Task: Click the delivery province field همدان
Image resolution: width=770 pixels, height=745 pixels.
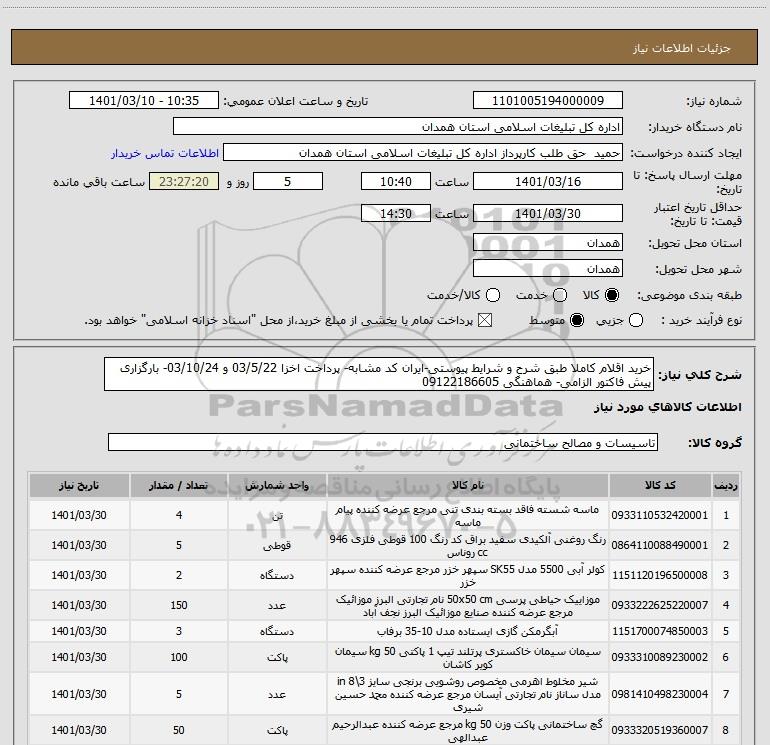Action: point(548,242)
